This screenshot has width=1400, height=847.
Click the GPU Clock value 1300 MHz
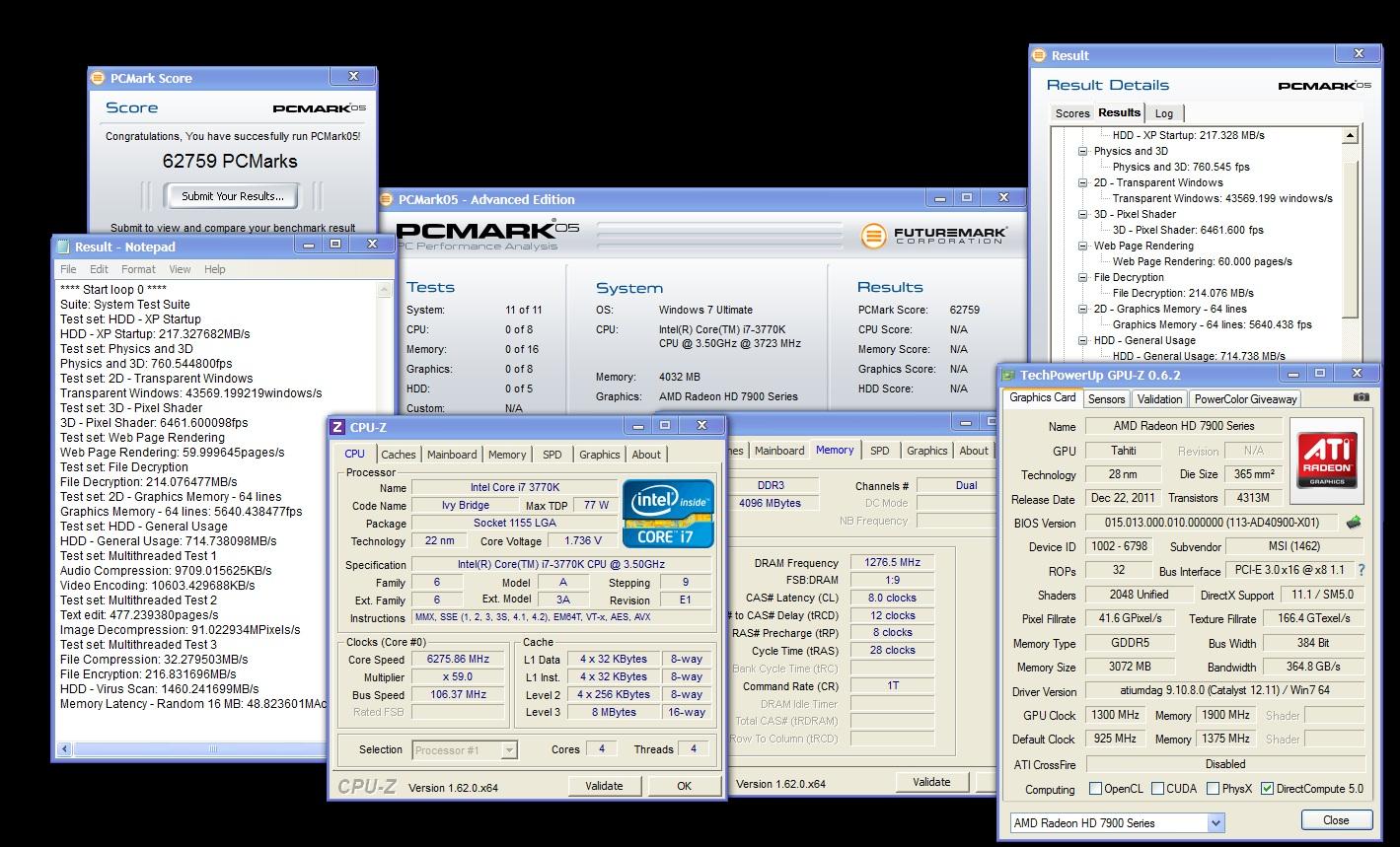[x=1115, y=715]
